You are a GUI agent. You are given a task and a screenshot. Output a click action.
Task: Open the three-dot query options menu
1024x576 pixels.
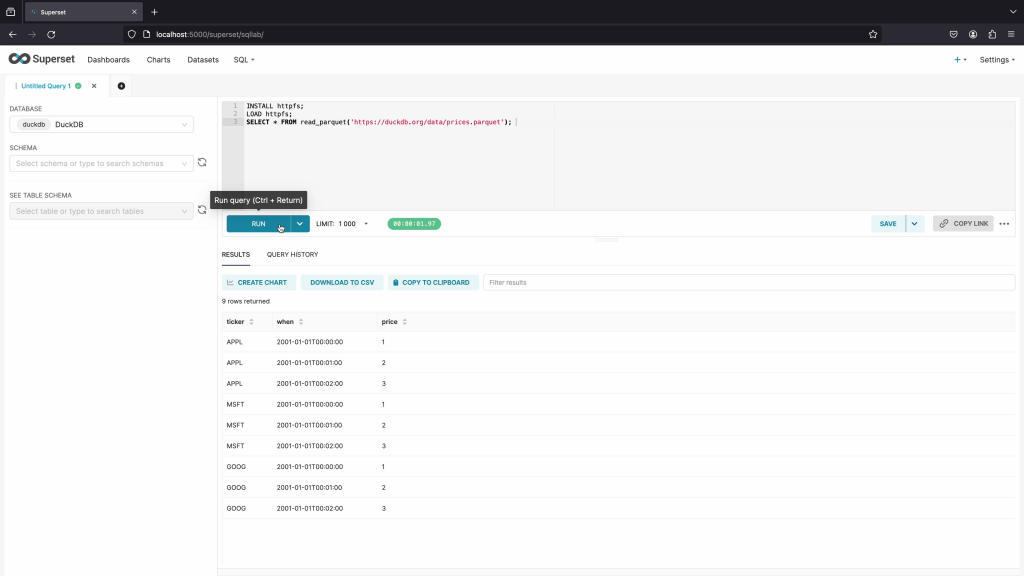tap(1004, 224)
